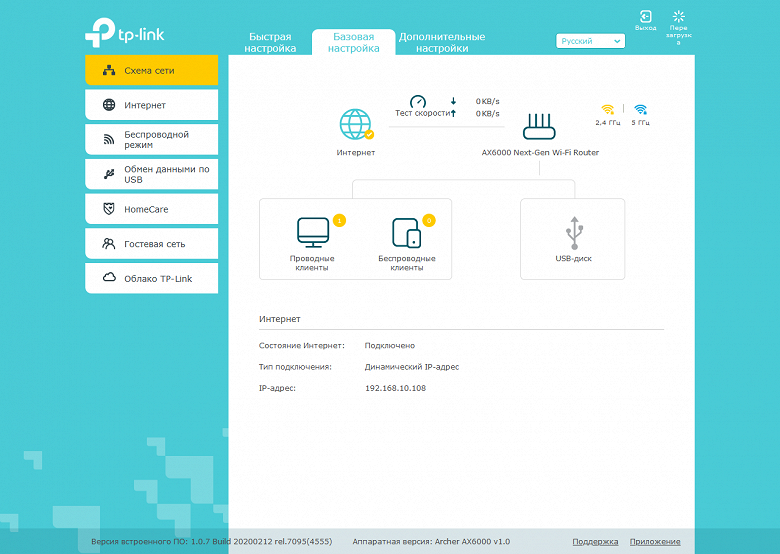This screenshot has width=780, height=554.
Task: Click the guest network people icon
Action: [109, 244]
